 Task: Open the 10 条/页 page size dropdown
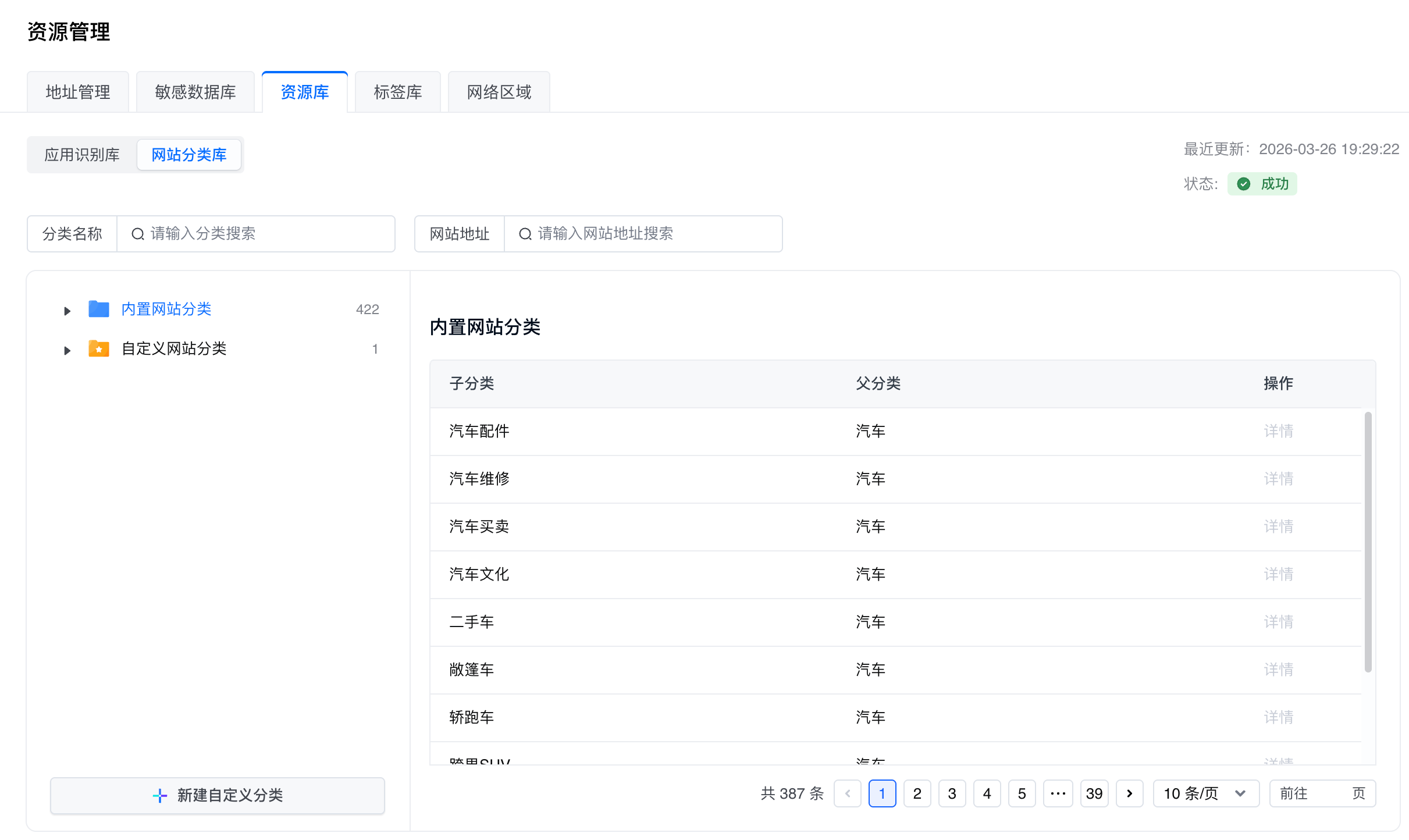pyautogui.click(x=1205, y=793)
